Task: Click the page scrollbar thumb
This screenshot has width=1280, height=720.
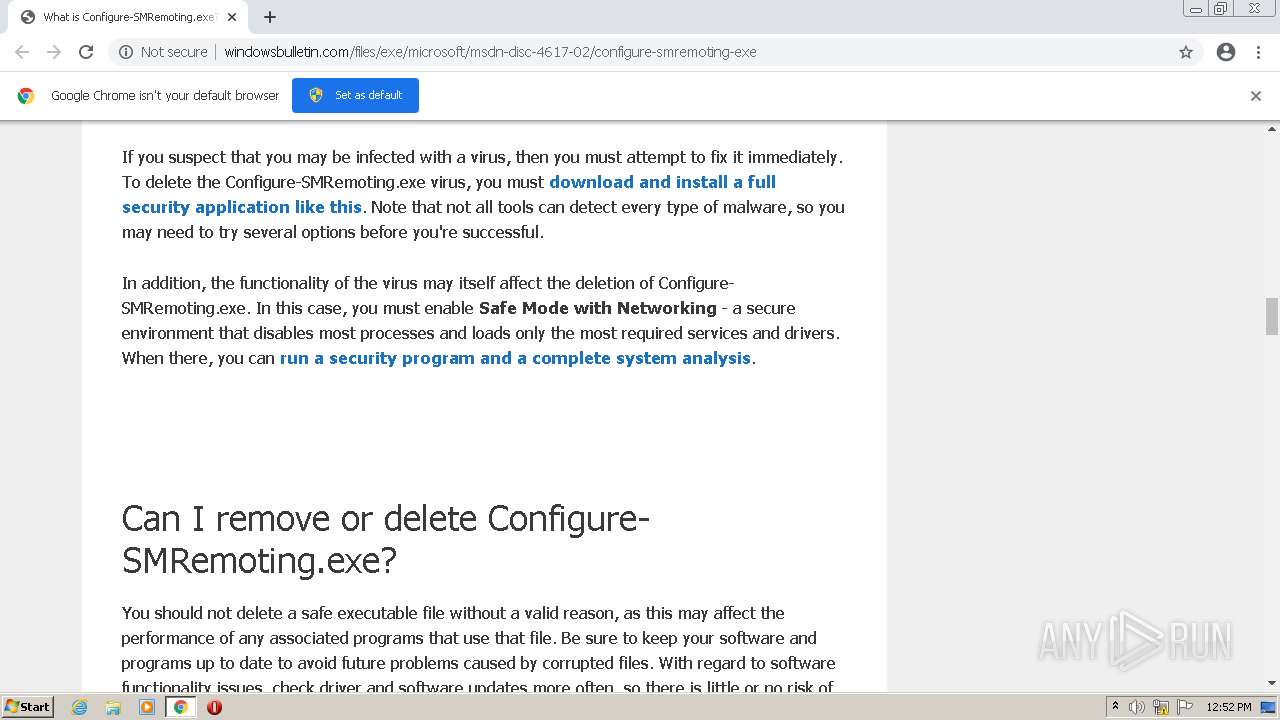Action: (1272, 316)
